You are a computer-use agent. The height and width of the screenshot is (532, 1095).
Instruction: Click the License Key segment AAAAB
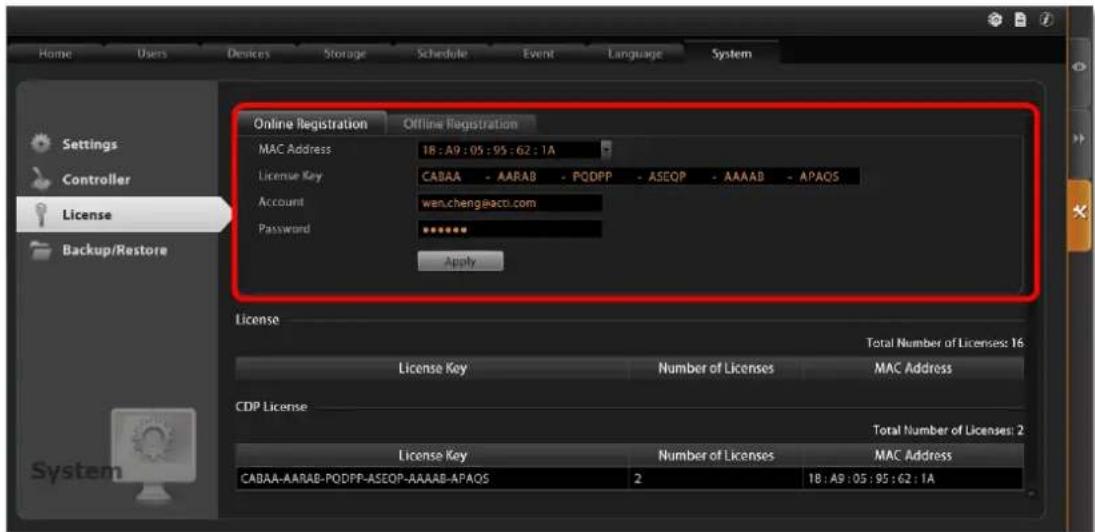click(x=744, y=177)
